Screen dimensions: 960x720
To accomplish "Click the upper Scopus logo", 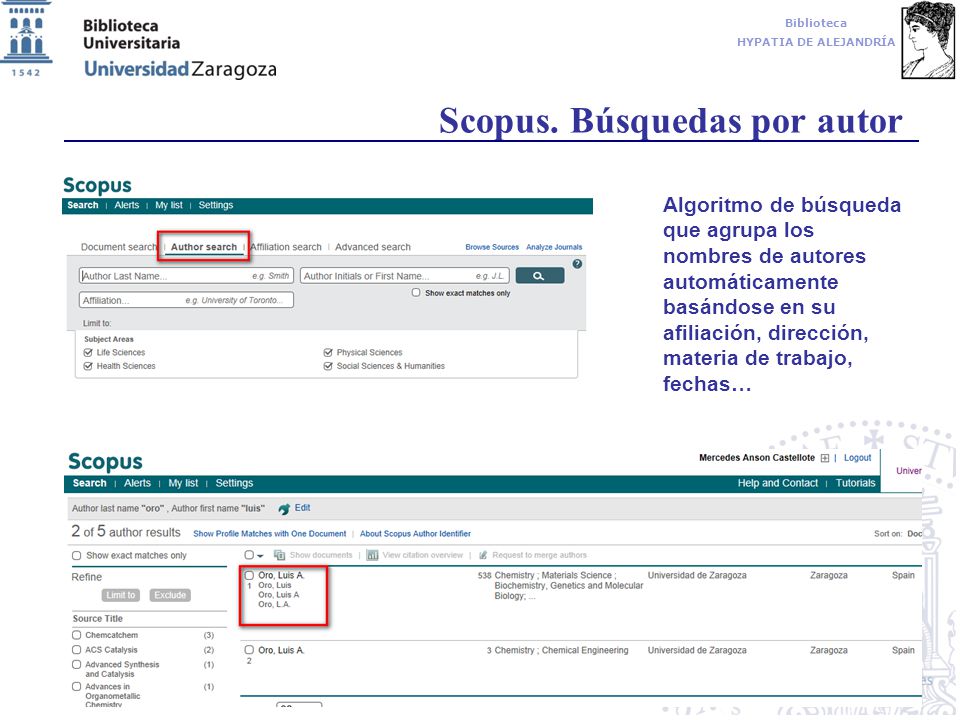I will (x=97, y=185).
